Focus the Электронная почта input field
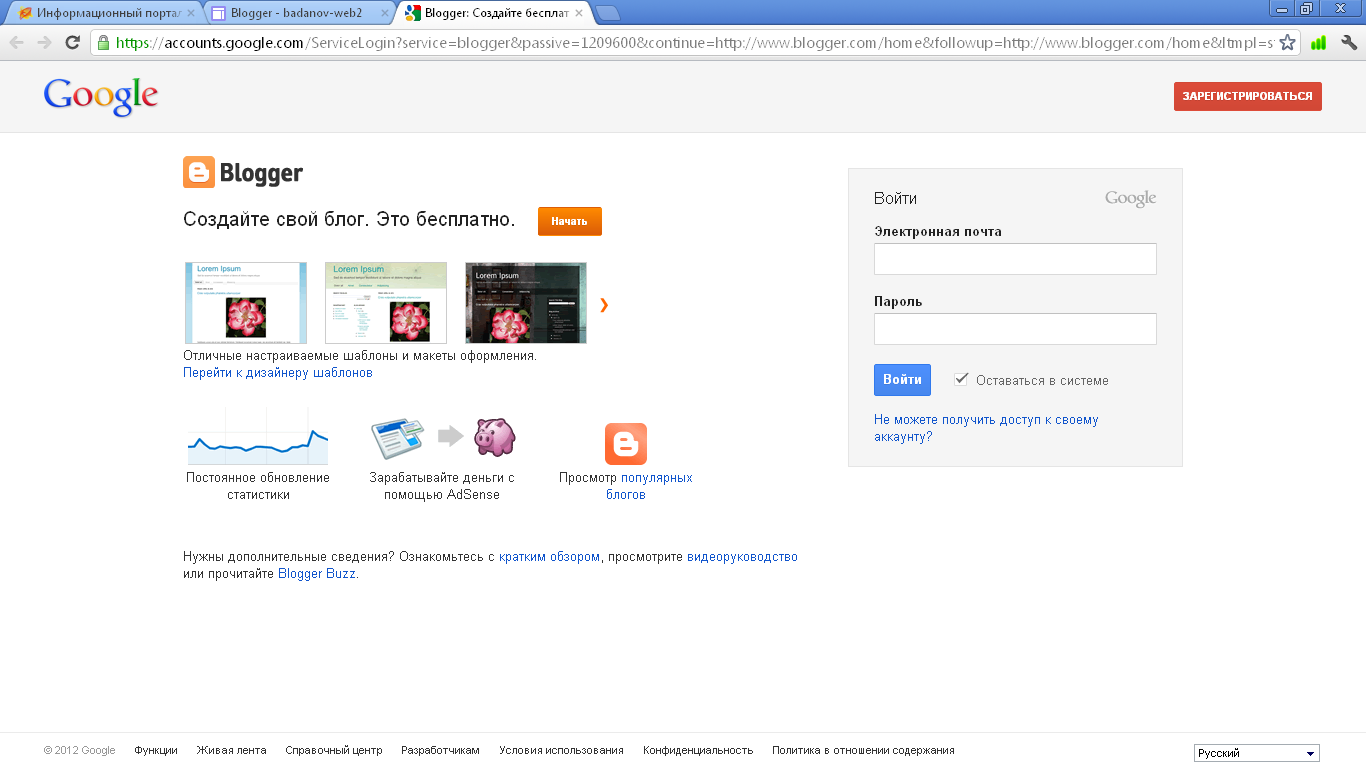The width and height of the screenshot is (1366, 768). pos(1015,259)
